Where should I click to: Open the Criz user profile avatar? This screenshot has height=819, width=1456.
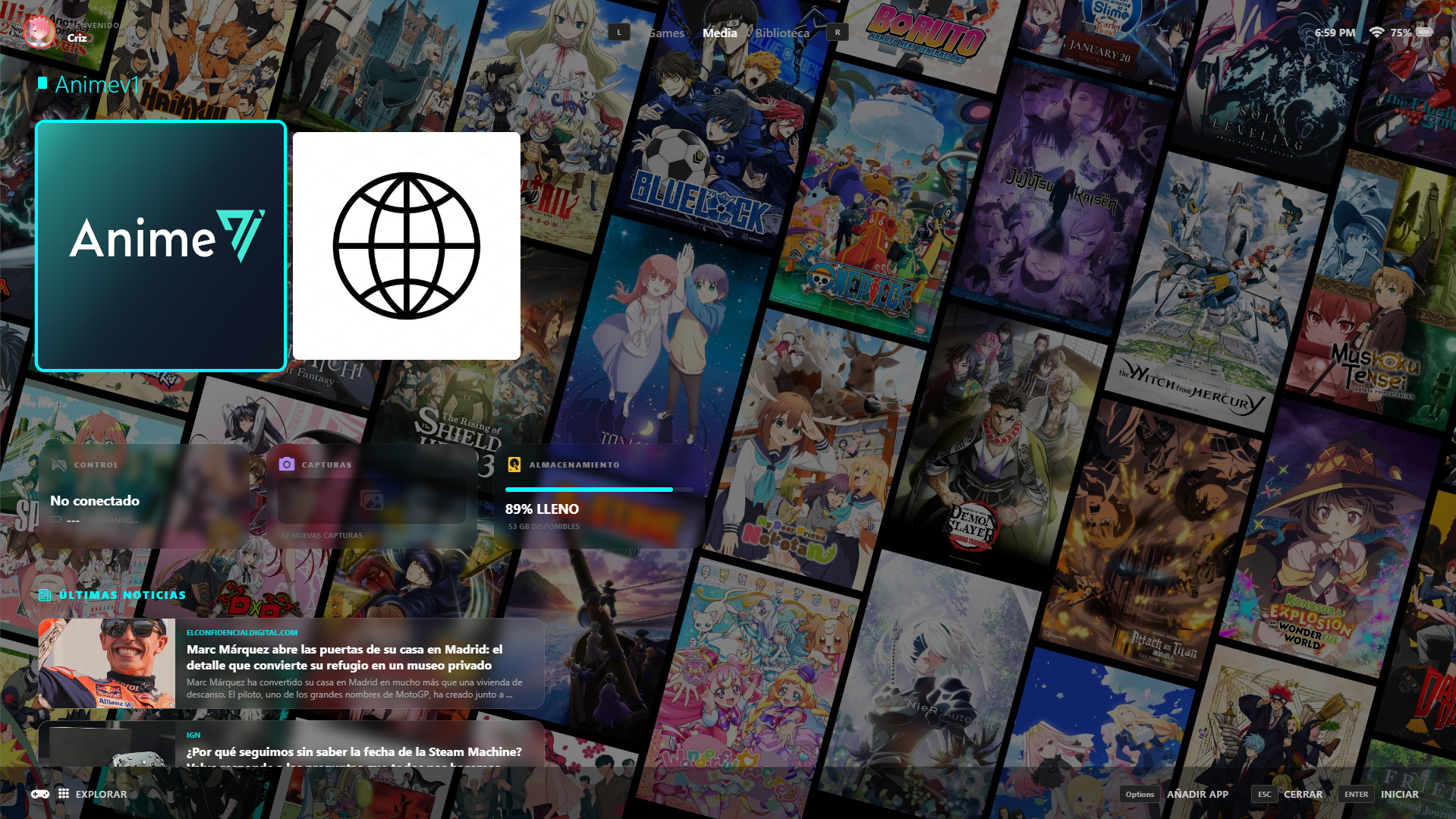[39, 32]
